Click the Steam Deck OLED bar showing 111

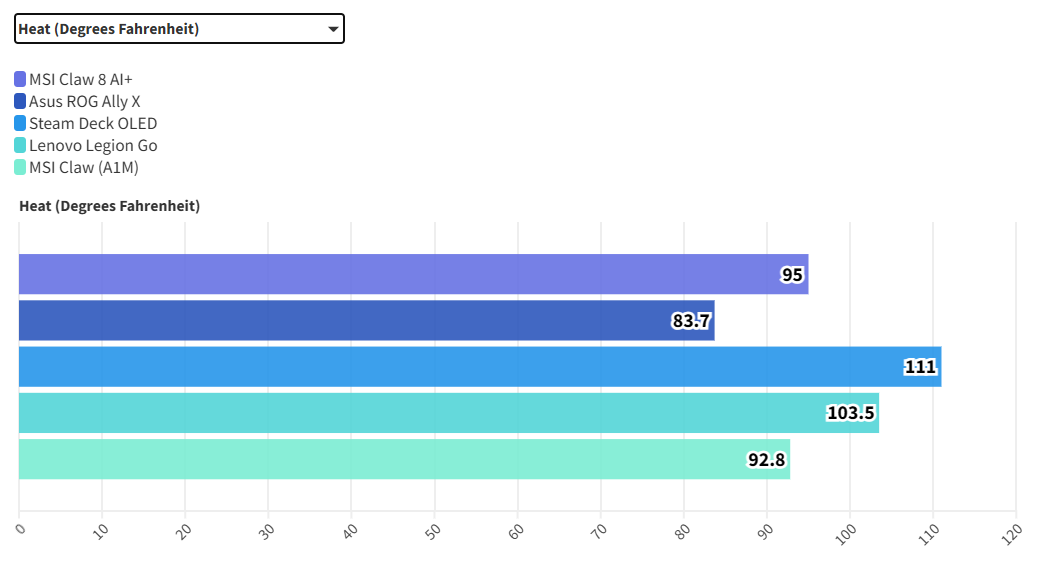[x=480, y=367]
